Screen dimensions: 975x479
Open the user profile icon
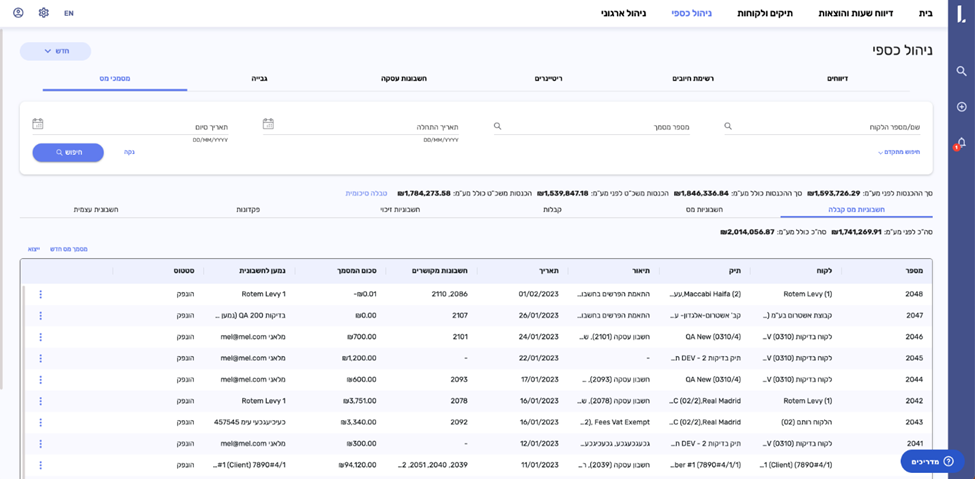tap(18, 13)
